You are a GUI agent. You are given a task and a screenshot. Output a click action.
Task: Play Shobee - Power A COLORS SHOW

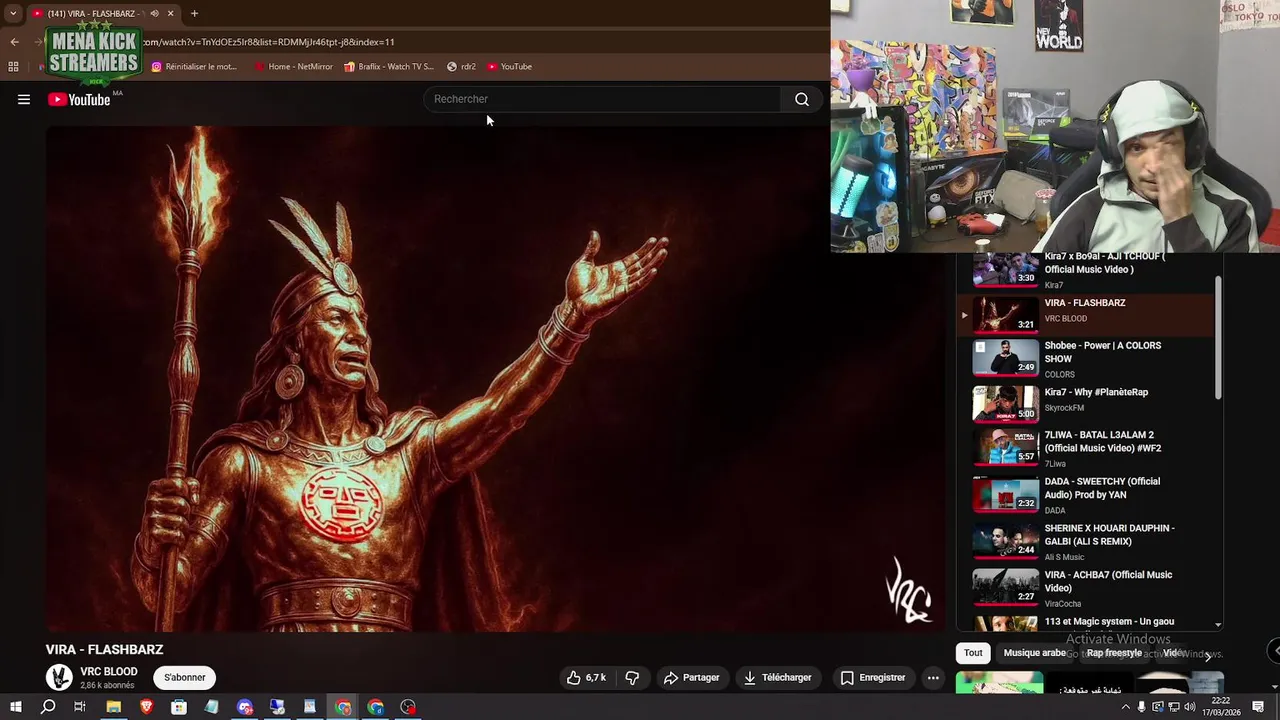point(1086,359)
